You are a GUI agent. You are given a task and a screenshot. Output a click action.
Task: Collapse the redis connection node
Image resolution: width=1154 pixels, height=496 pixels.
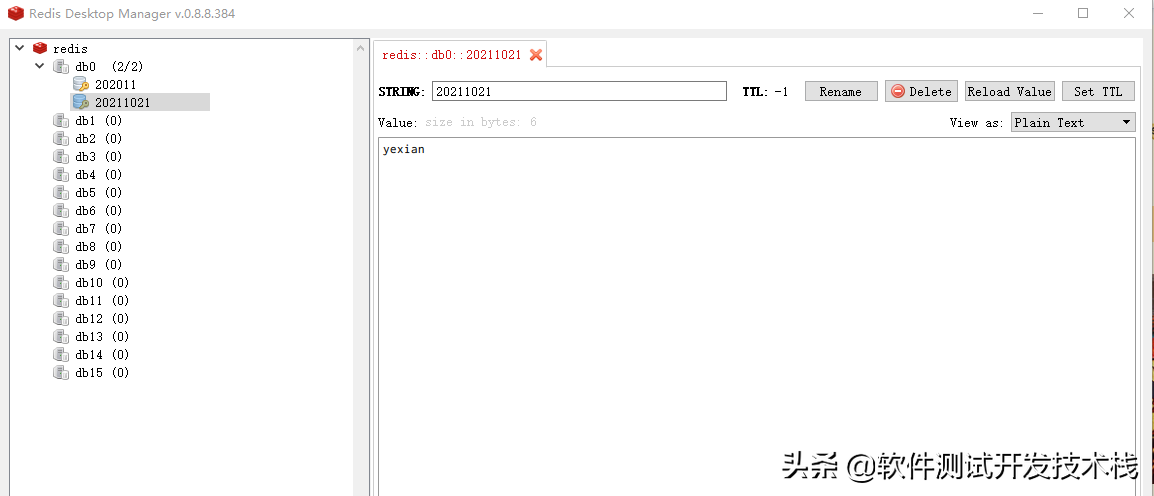(20, 48)
